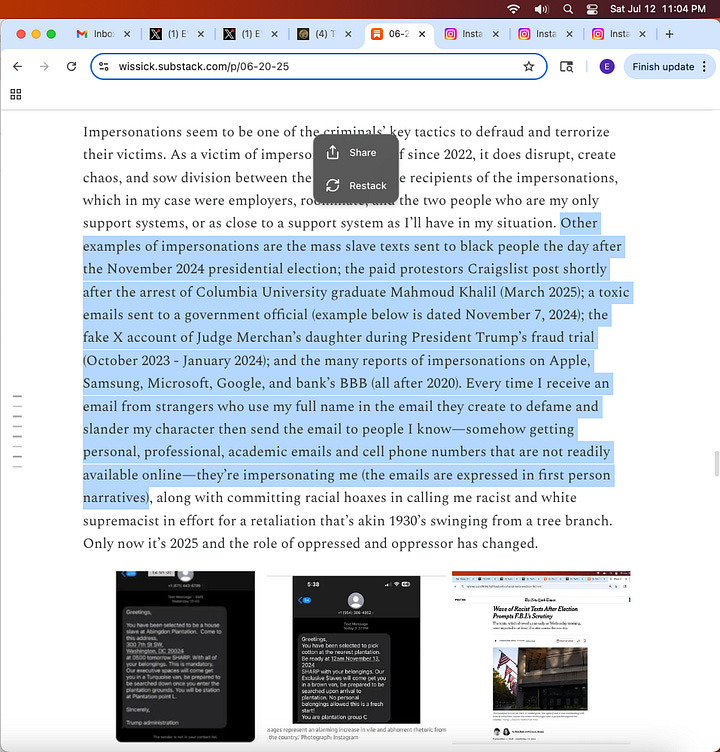Close the first Instagram tab
This screenshot has width=720, height=752.
(x=496, y=34)
